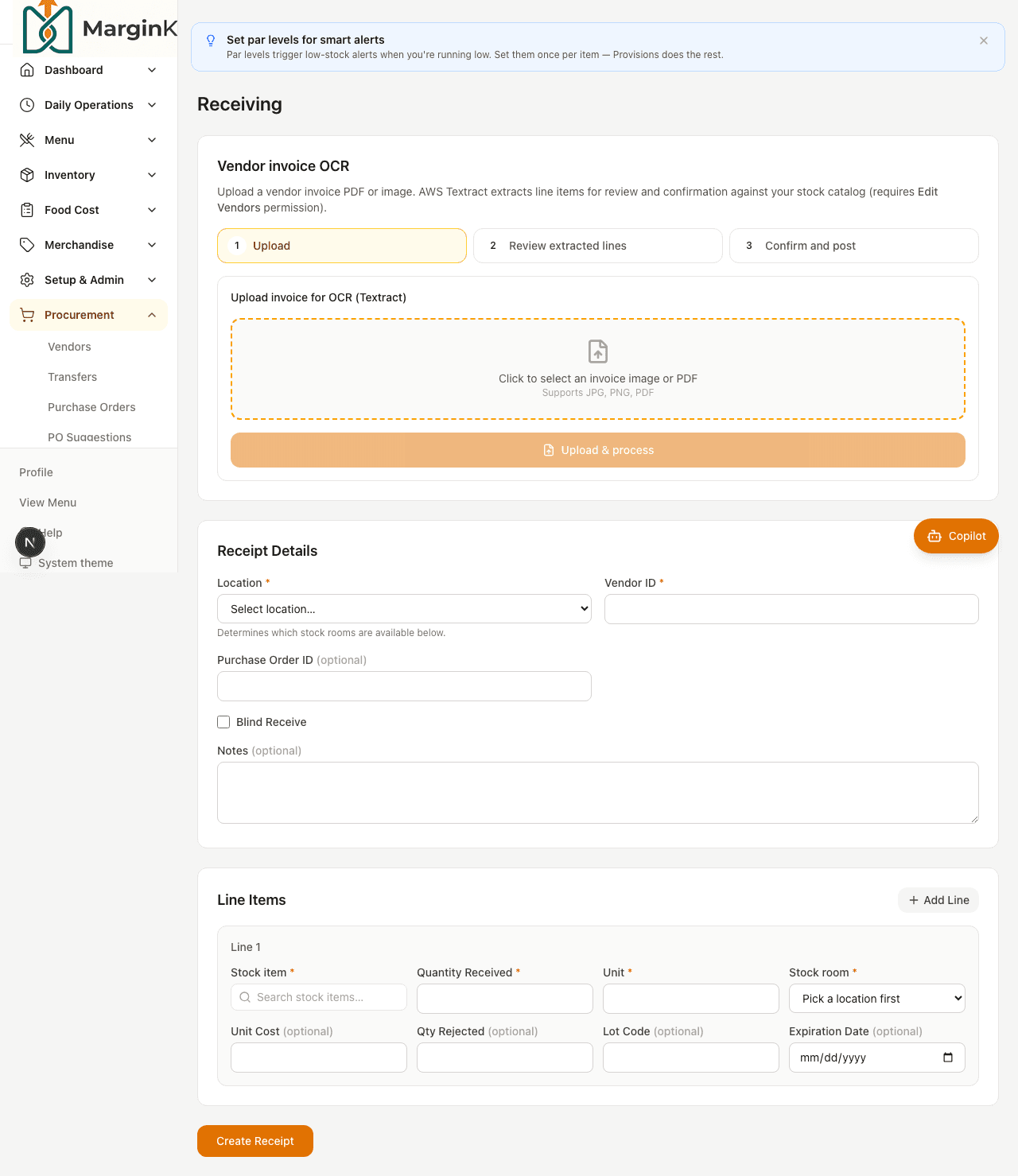Open PO Suggestions in sidebar
Viewport: 1018px width, 1176px height.
[90, 437]
